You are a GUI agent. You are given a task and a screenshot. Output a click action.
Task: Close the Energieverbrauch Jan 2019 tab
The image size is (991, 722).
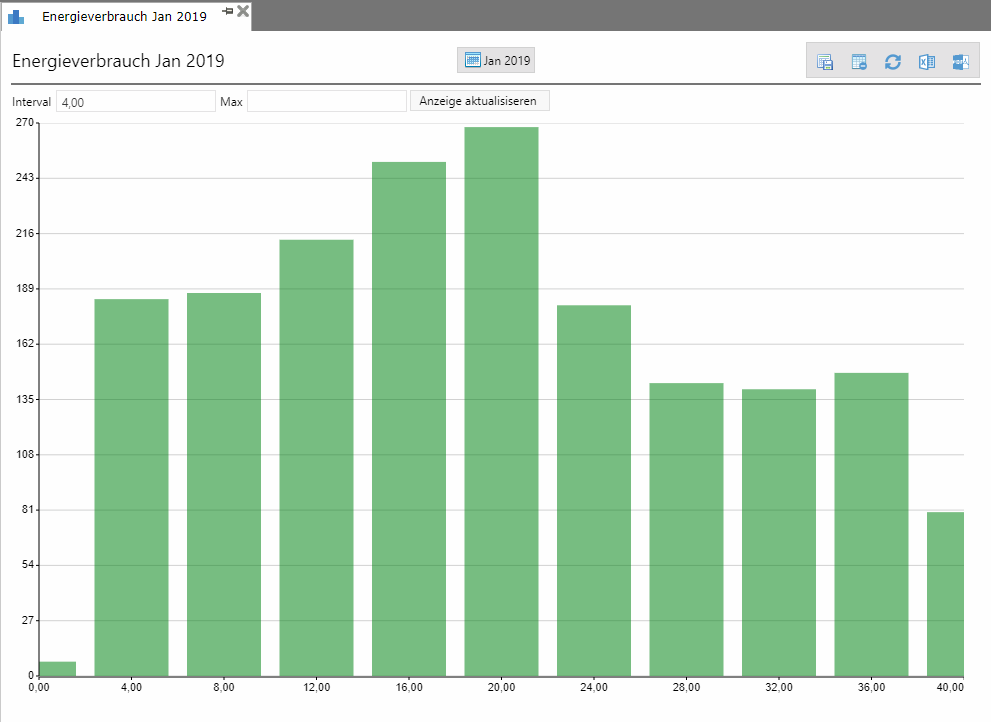243,11
